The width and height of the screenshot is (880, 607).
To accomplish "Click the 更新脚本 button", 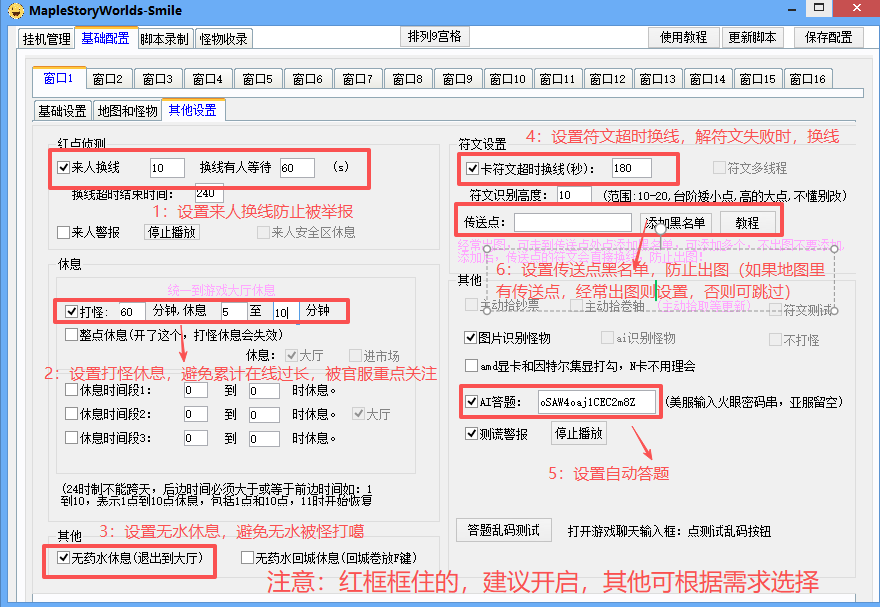I will (752, 37).
